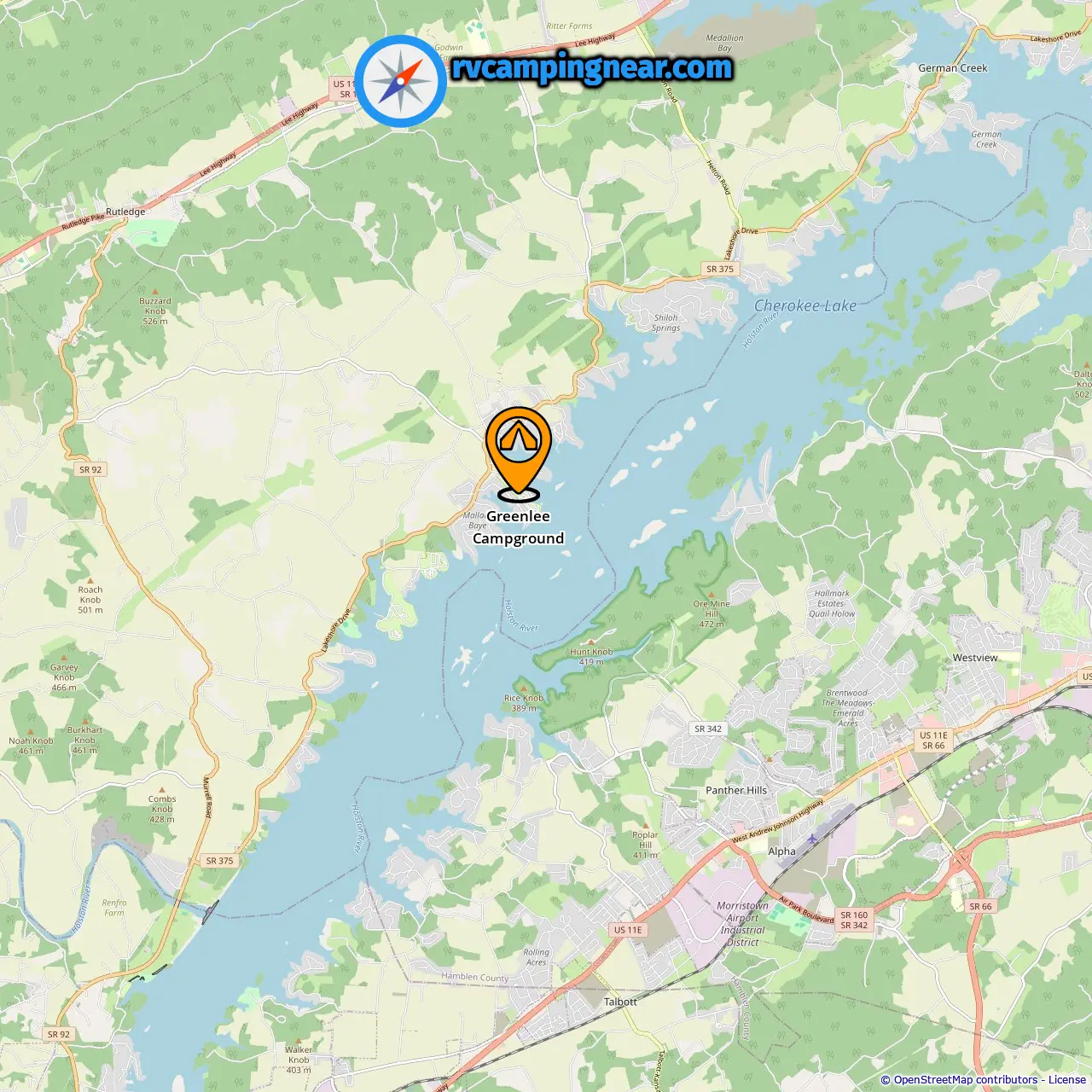The height and width of the screenshot is (1092, 1092).
Task: Click the German Creek place label
Action: pyautogui.click(x=953, y=68)
